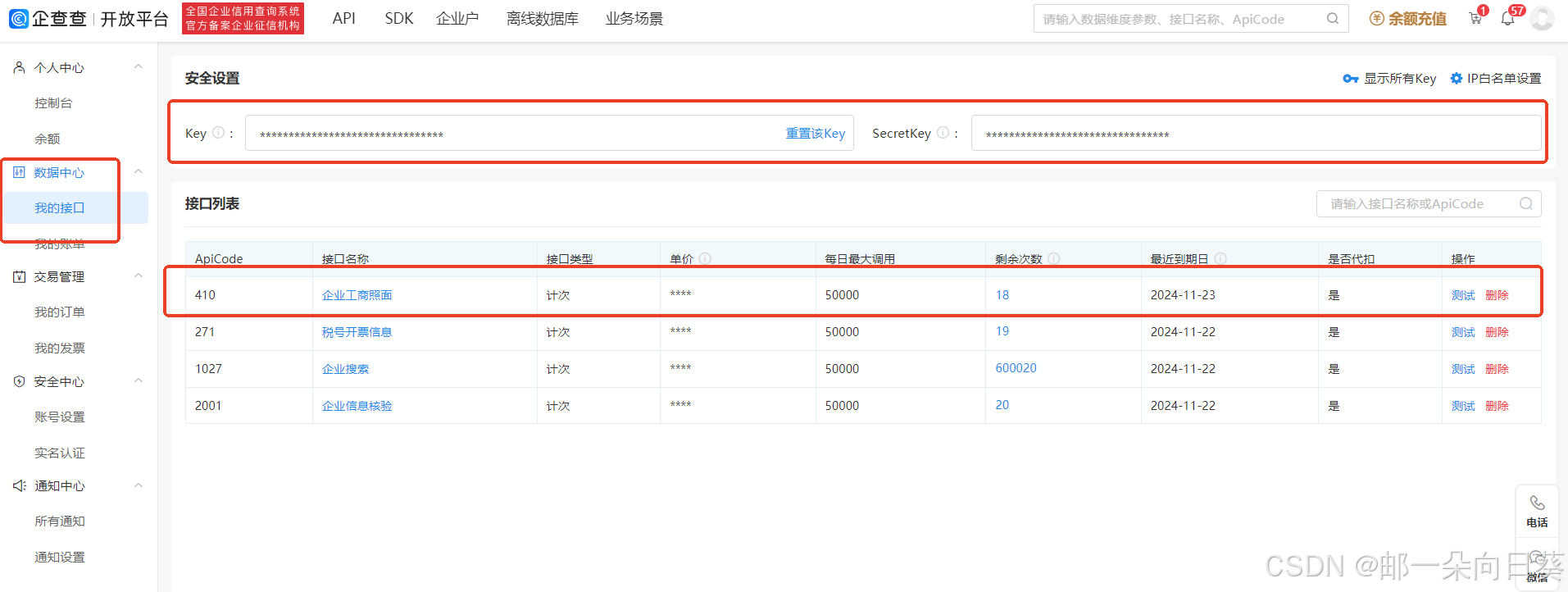Collapse the 安全中心 section chevron

coord(139,380)
